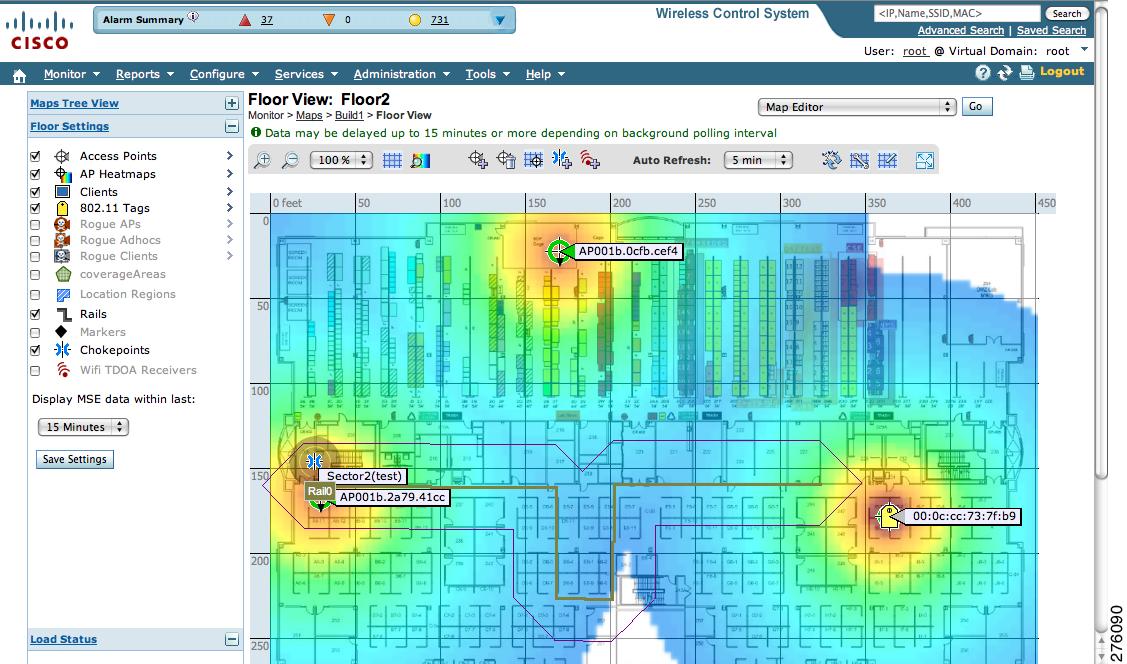Viewport: 1127px width, 664px height.
Task: Uncheck the Access Points checkbox
Action: pos(35,156)
